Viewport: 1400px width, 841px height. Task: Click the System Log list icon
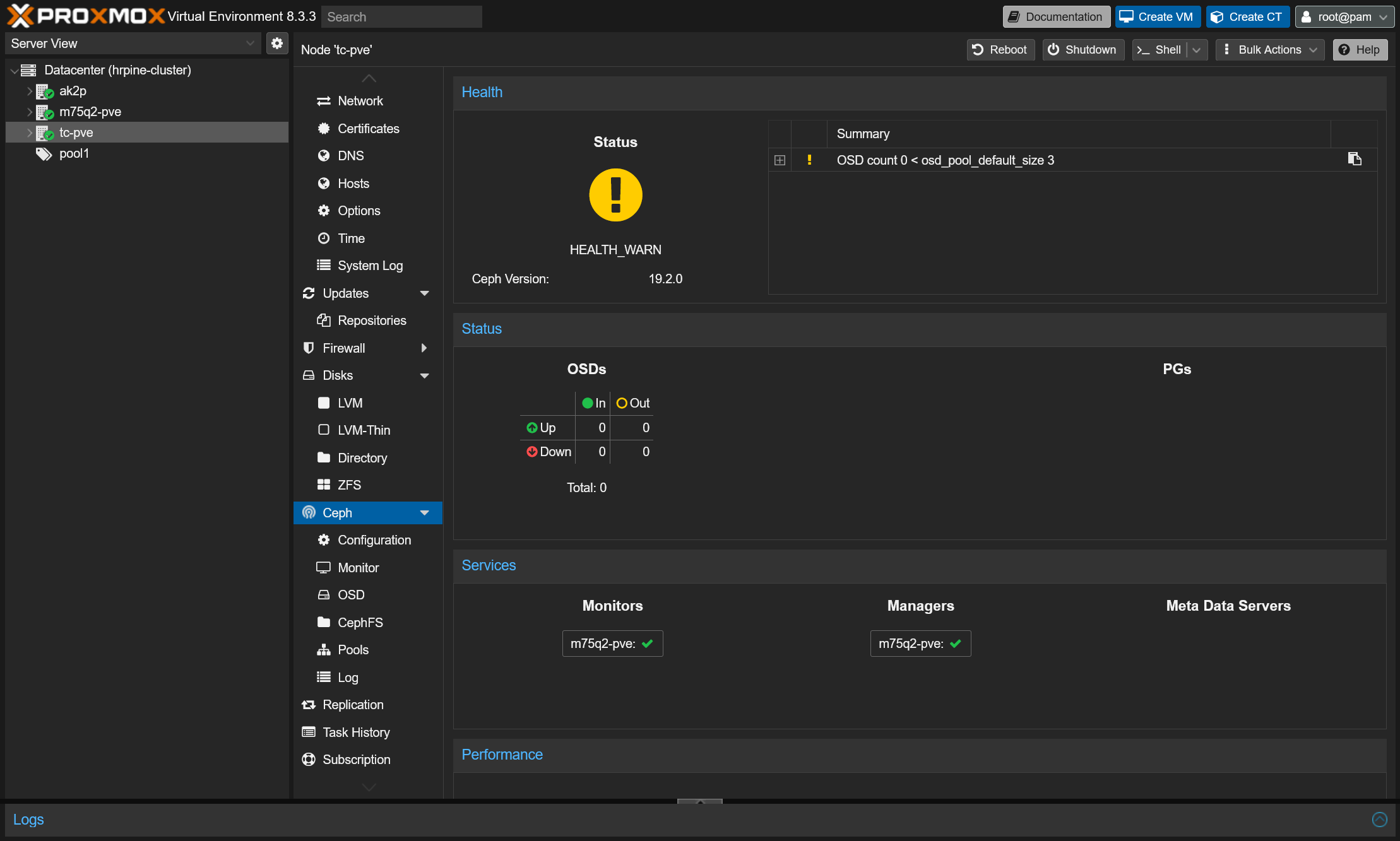324,266
